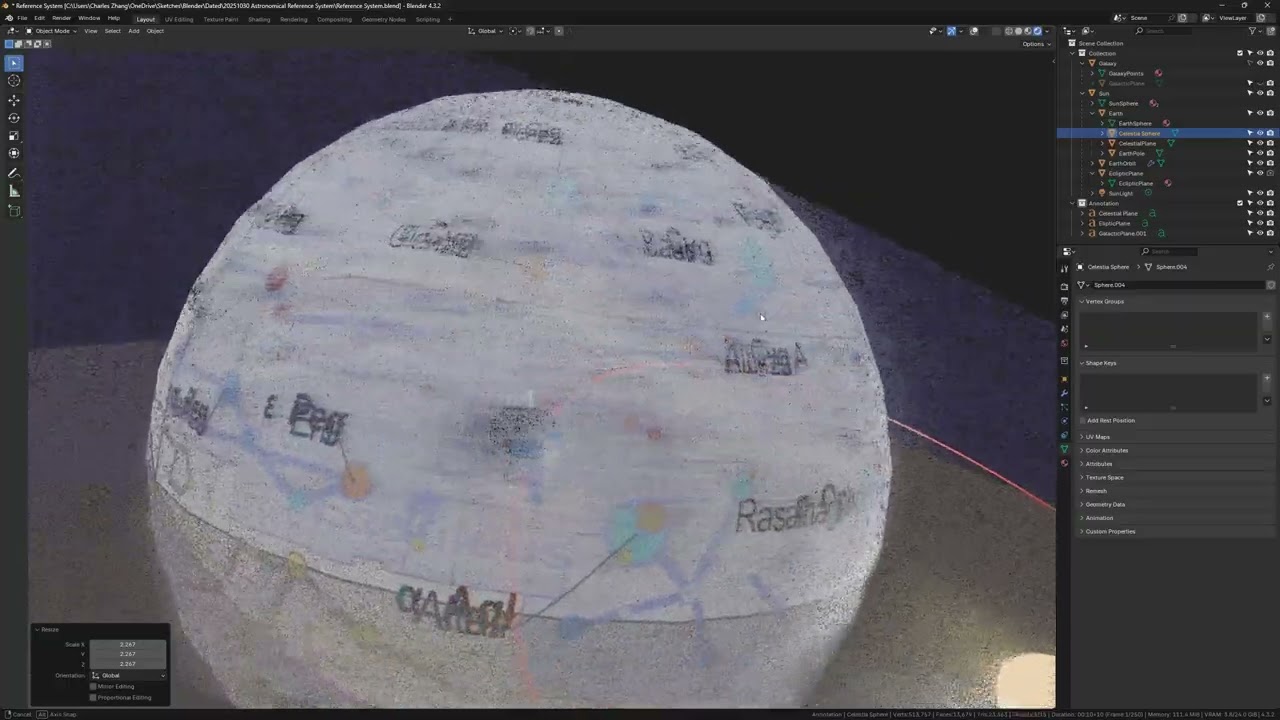Switch to rendered viewport shading
The height and width of the screenshot is (720, 1280).
pyautogui.click(x=1037, y=31)
